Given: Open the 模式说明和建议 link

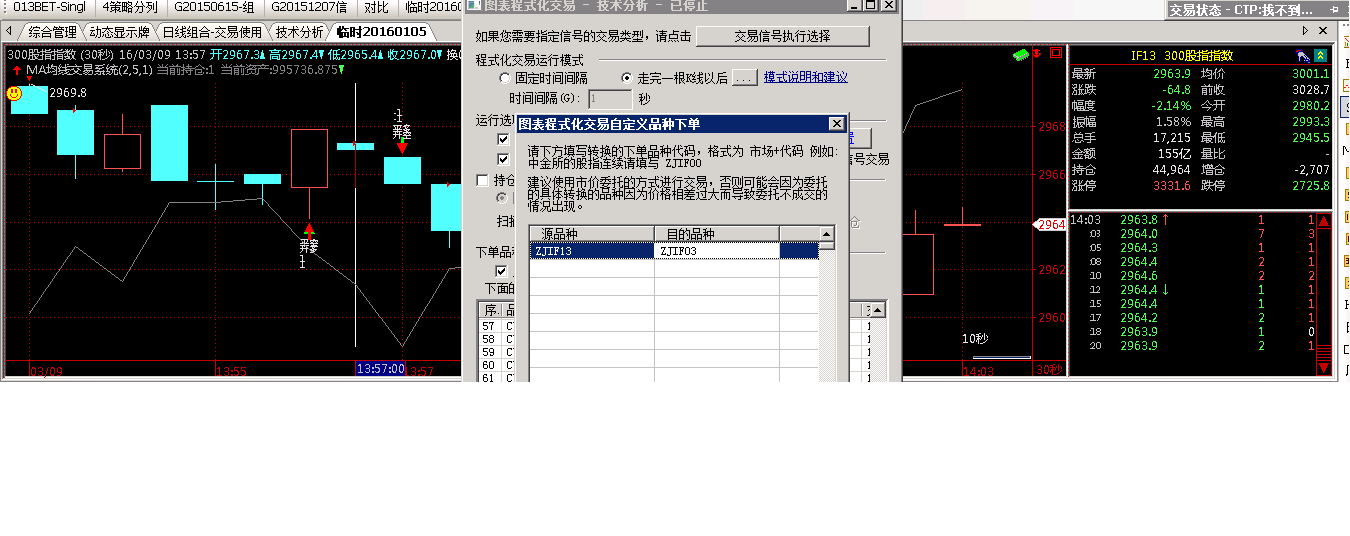Looking at the screenshot, I should click(805, 78).
